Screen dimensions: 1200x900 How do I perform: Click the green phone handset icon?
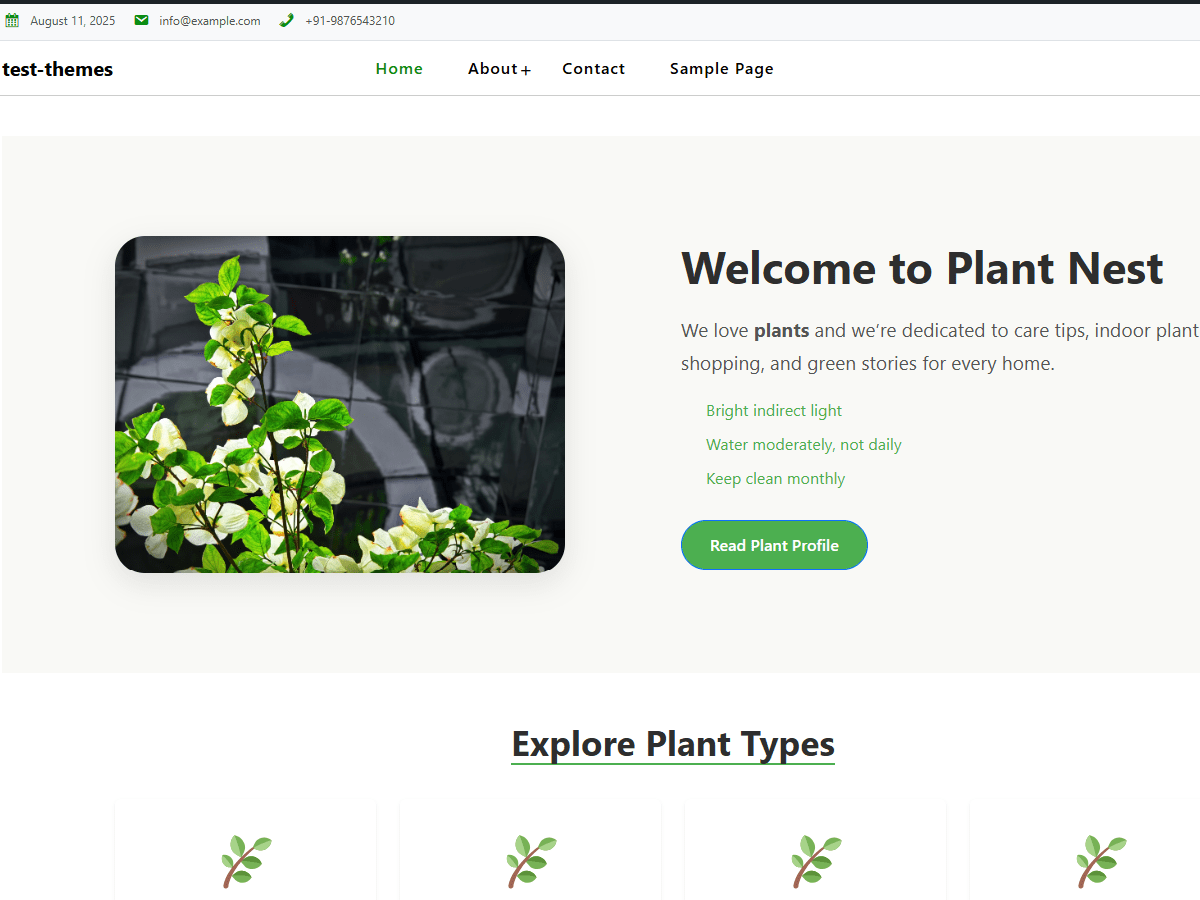(287, 21)
